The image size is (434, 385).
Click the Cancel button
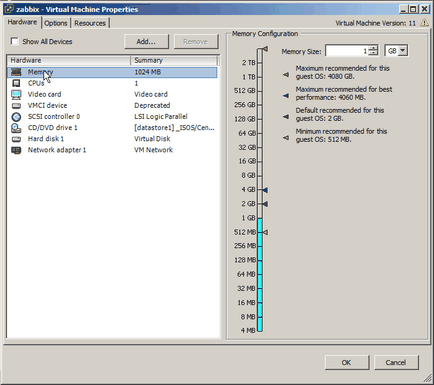pos(396,362)
